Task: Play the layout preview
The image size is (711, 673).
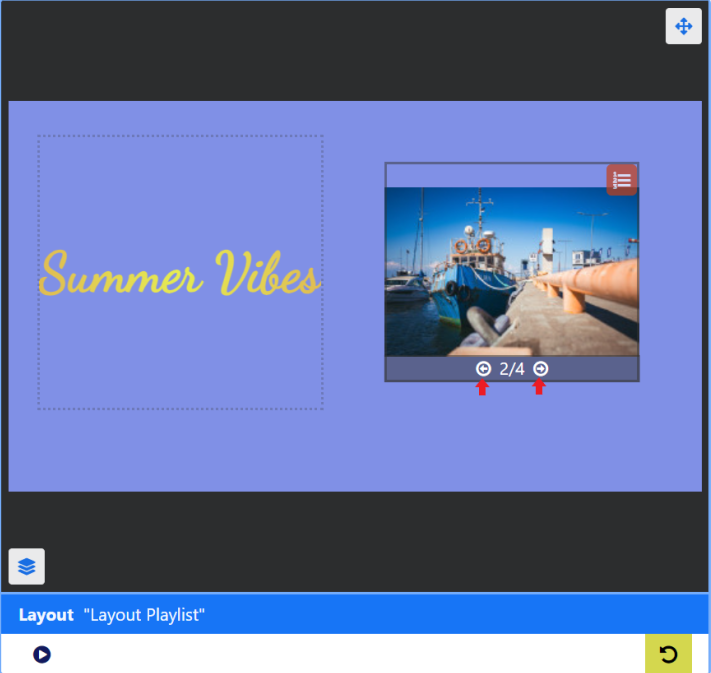Action: coord(42,655)
